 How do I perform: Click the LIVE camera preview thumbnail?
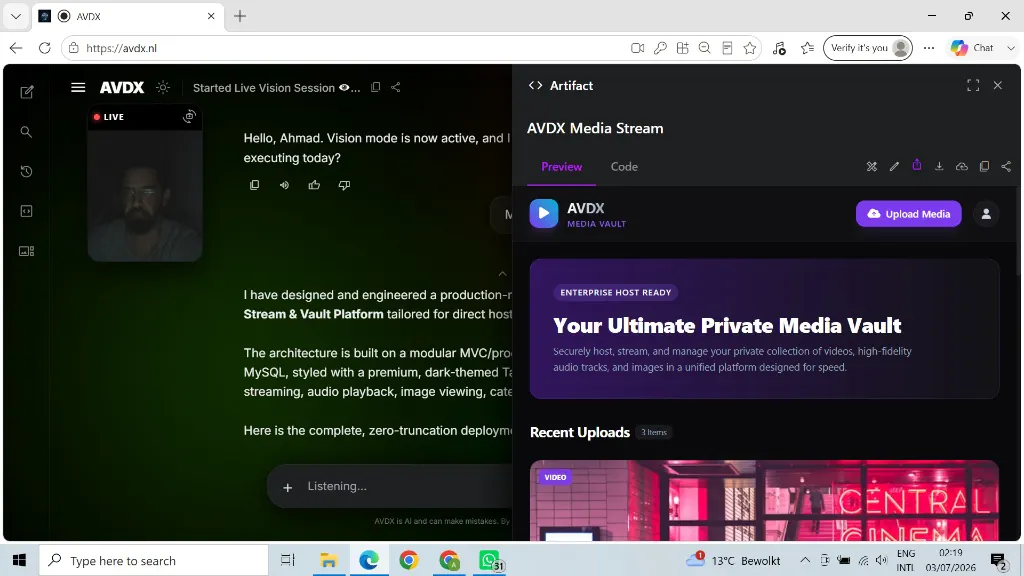[145, 184]
